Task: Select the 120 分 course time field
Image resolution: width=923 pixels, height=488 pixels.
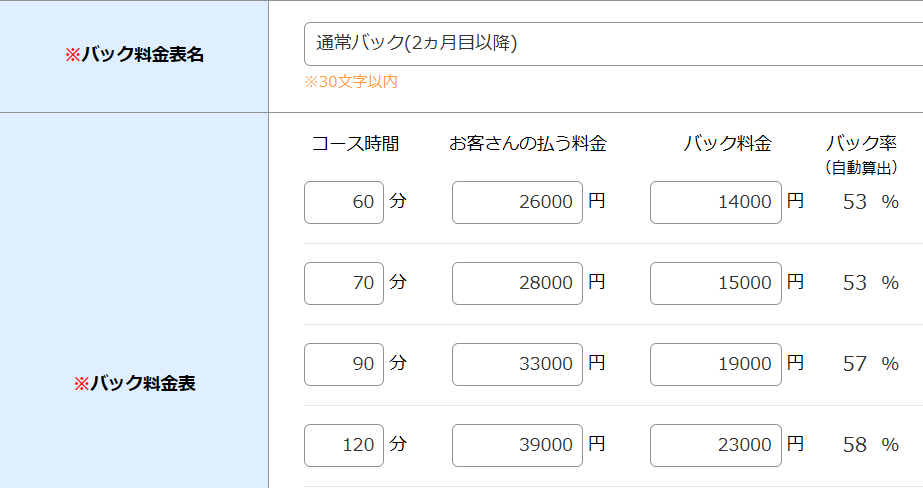Action: click(344, 445)
